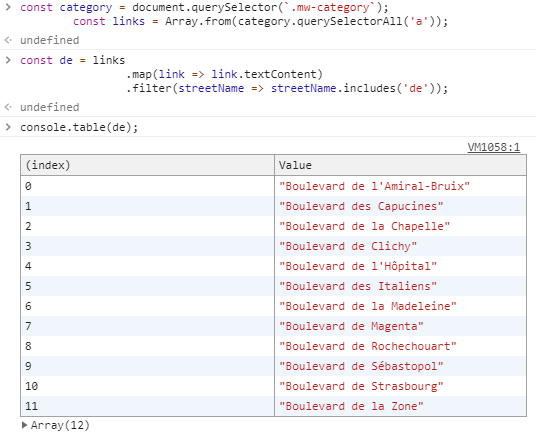Screen dimensions: 536x435
Task: Click the Array(12) summary text
Action: coord(60,425)
